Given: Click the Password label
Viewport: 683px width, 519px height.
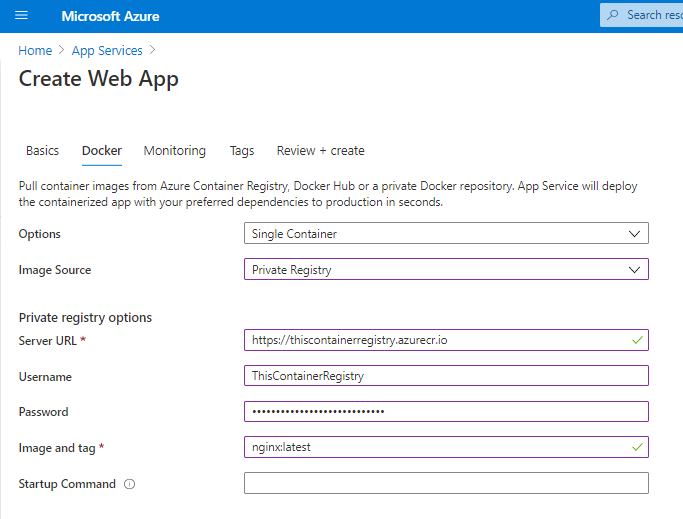Looking at the screenshot, I should click(43, 412).
